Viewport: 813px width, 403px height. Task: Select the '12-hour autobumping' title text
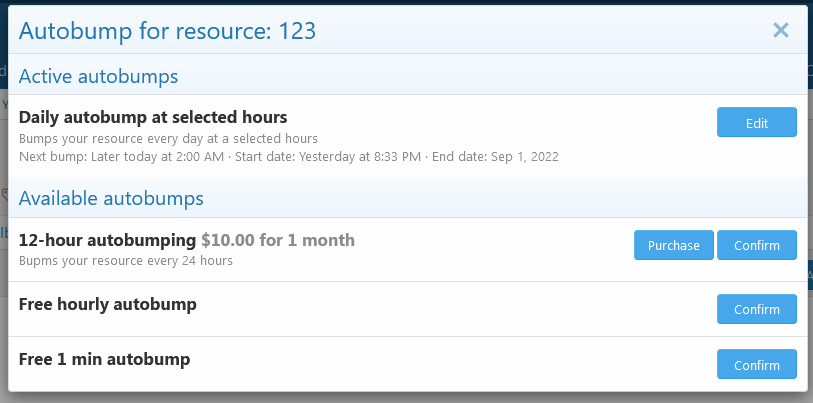coord(107,240)
